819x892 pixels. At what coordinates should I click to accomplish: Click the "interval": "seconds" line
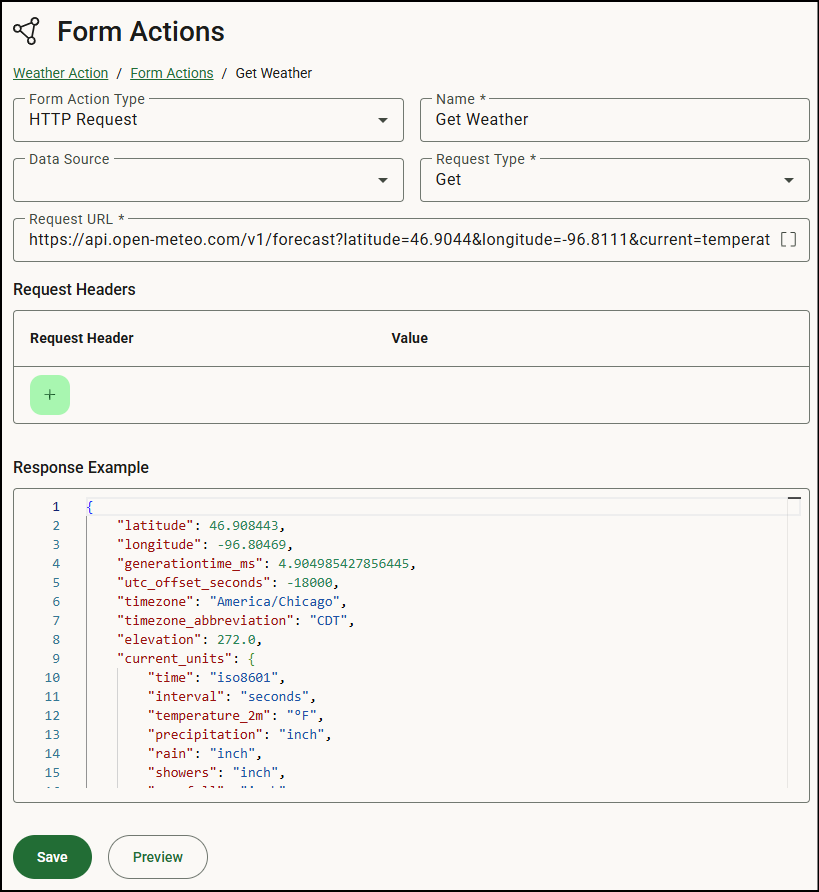point(231,696)
